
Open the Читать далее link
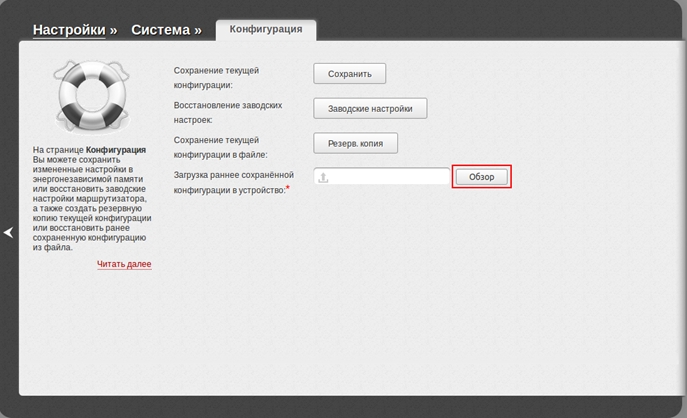tap(124, 264)
